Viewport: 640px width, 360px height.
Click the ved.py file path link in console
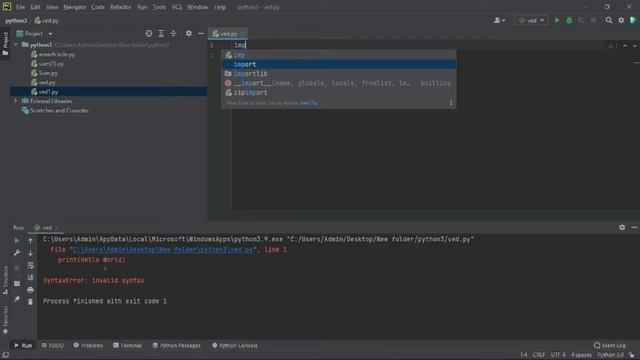pos(162,249)
